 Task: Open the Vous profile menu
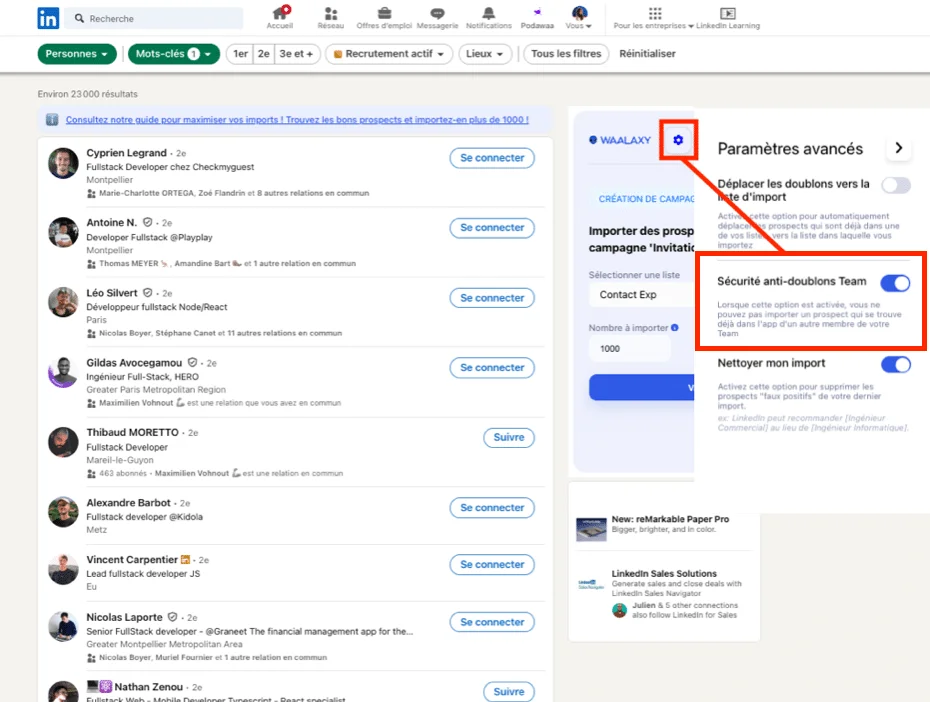(x=579, y=18)
